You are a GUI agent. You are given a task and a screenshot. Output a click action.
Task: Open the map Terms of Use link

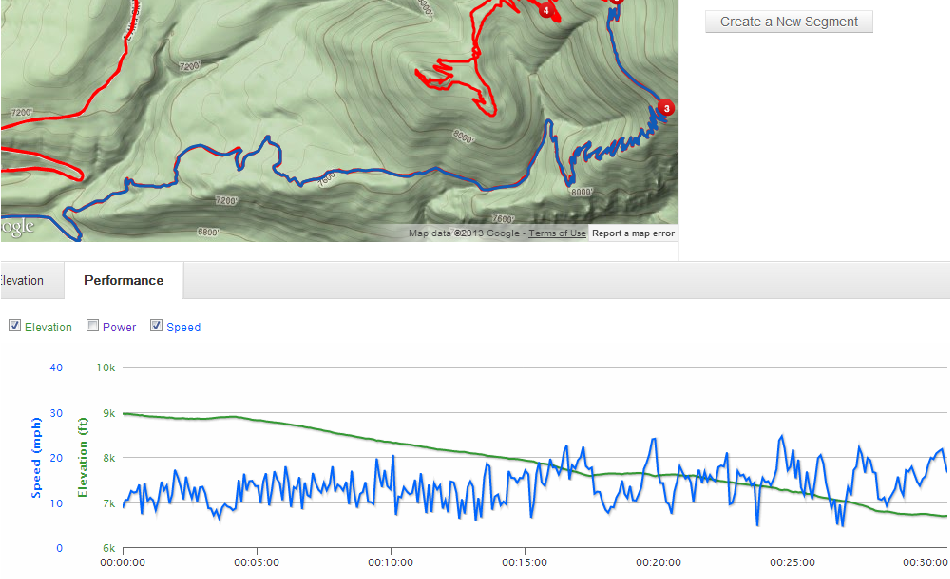click(x=557, y=233)
